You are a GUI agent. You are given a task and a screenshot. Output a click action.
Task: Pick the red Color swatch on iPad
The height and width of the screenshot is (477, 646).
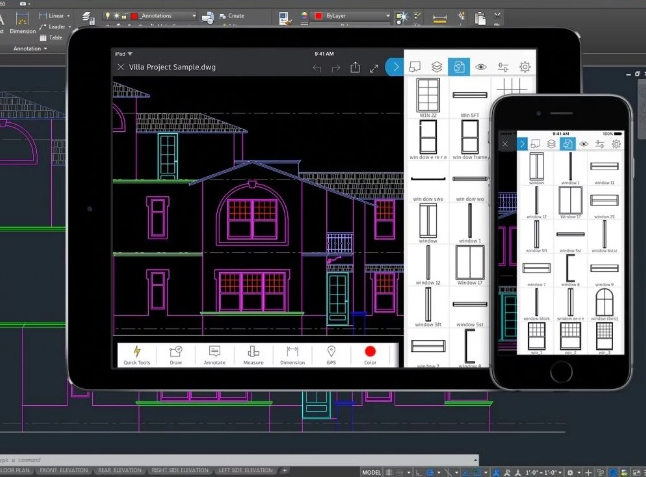[x=370, y=352]
